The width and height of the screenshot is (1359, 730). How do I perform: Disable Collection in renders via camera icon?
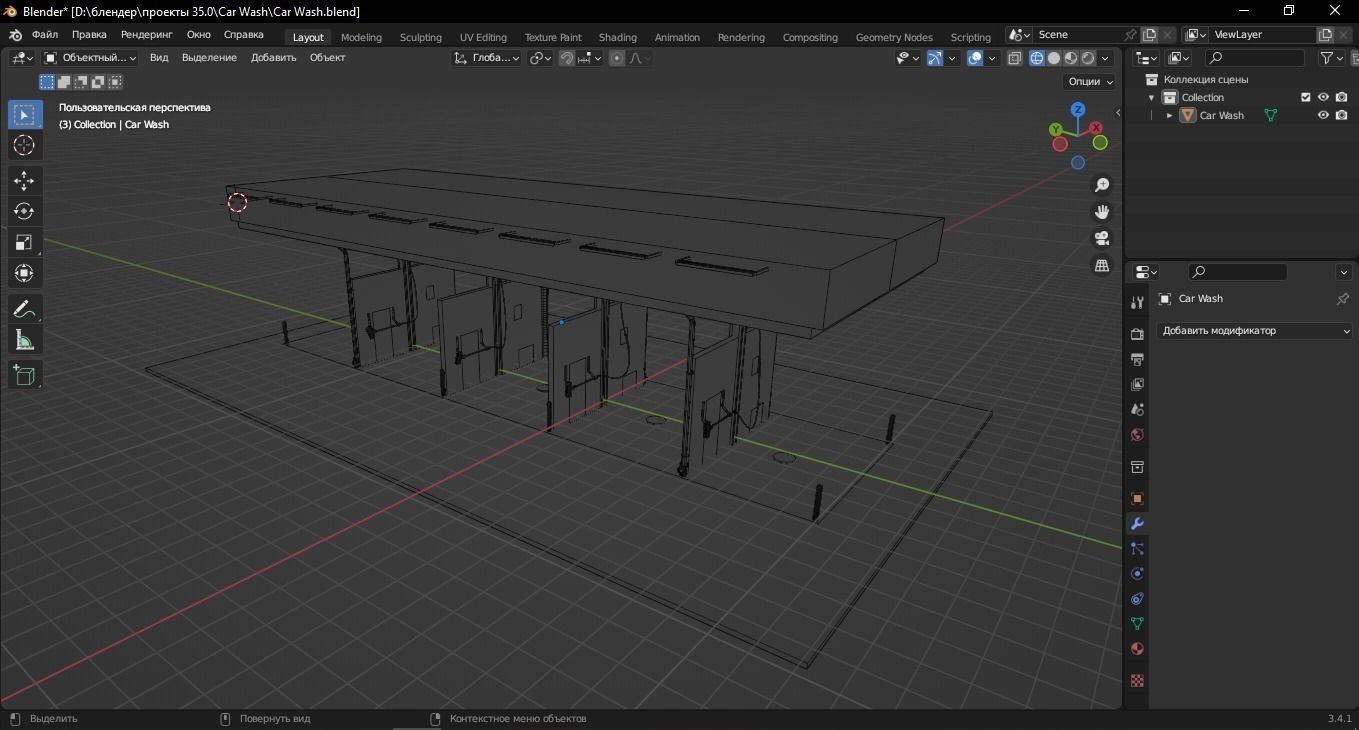1341,97
